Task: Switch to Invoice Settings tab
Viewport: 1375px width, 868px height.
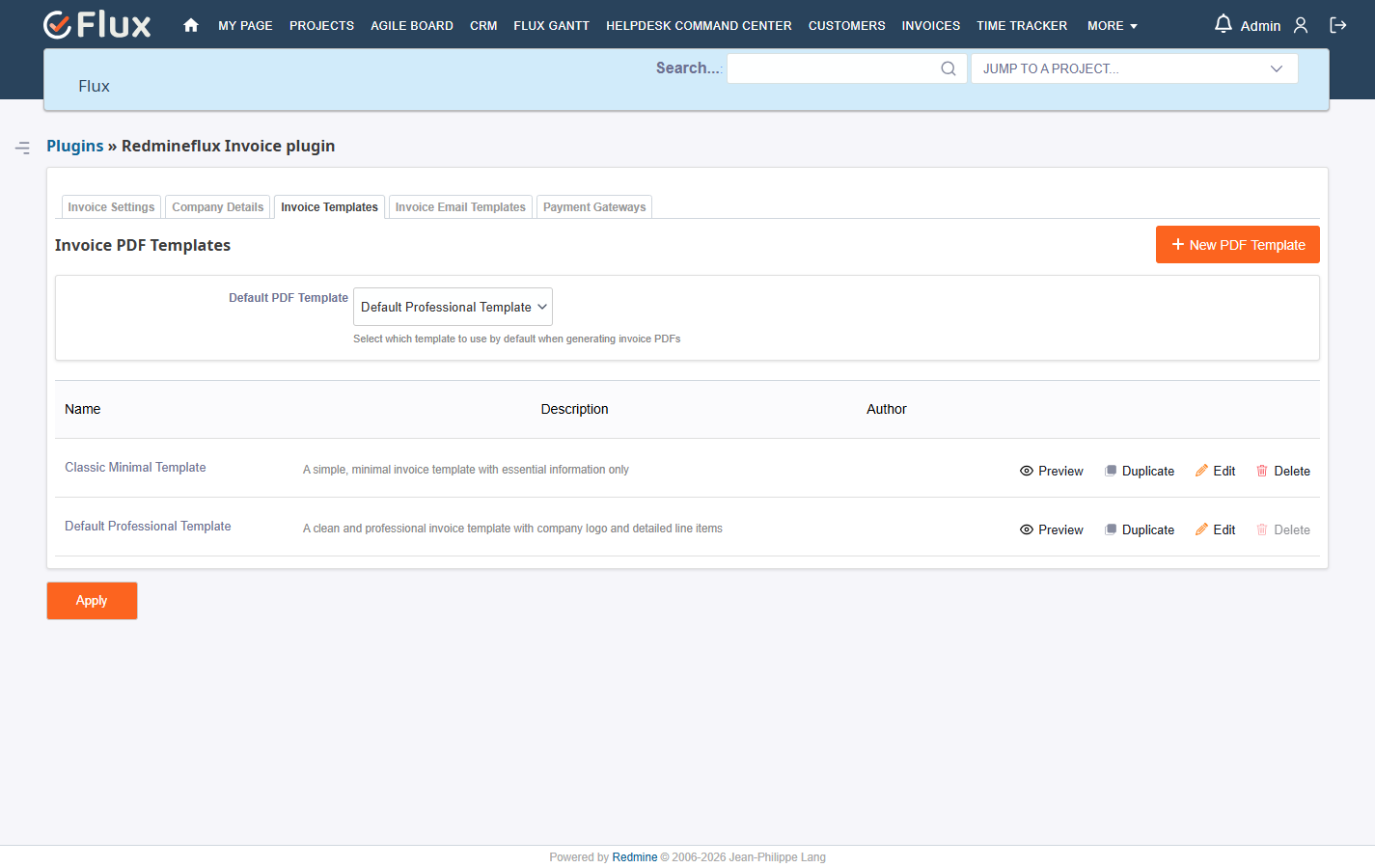Action: pyautogui.click(x=111, y=207)
